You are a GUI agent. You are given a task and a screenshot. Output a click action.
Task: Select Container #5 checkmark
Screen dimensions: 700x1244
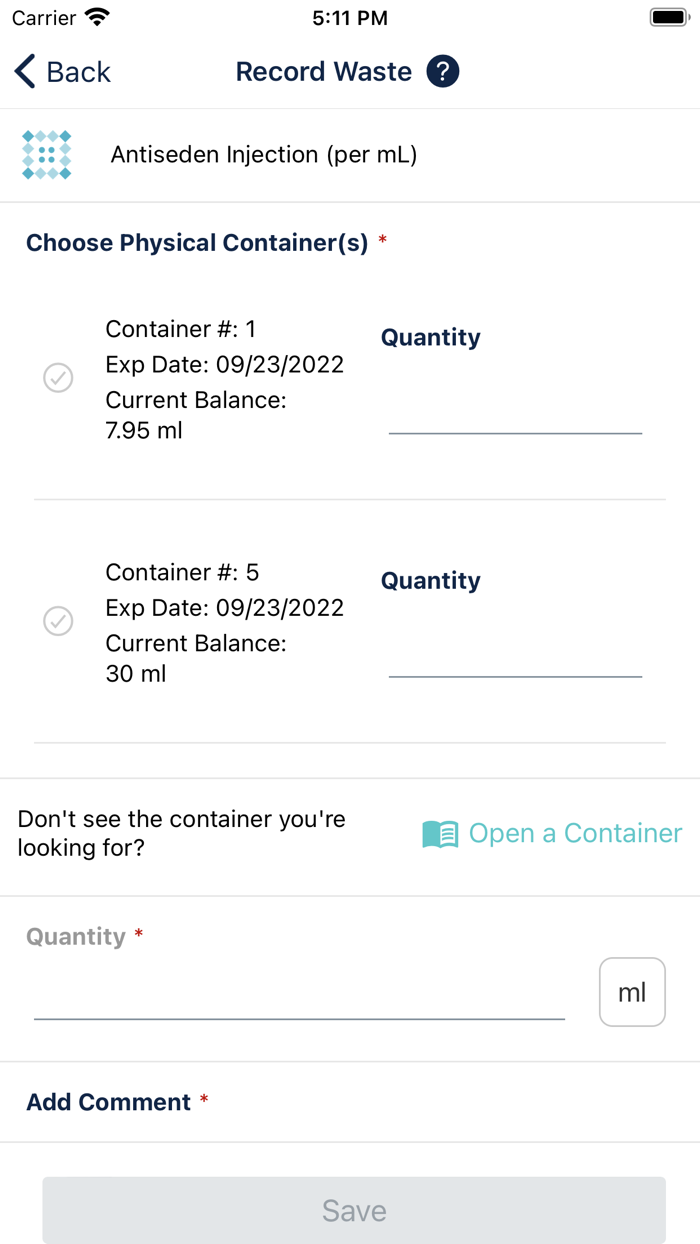[x=58, y=621]
